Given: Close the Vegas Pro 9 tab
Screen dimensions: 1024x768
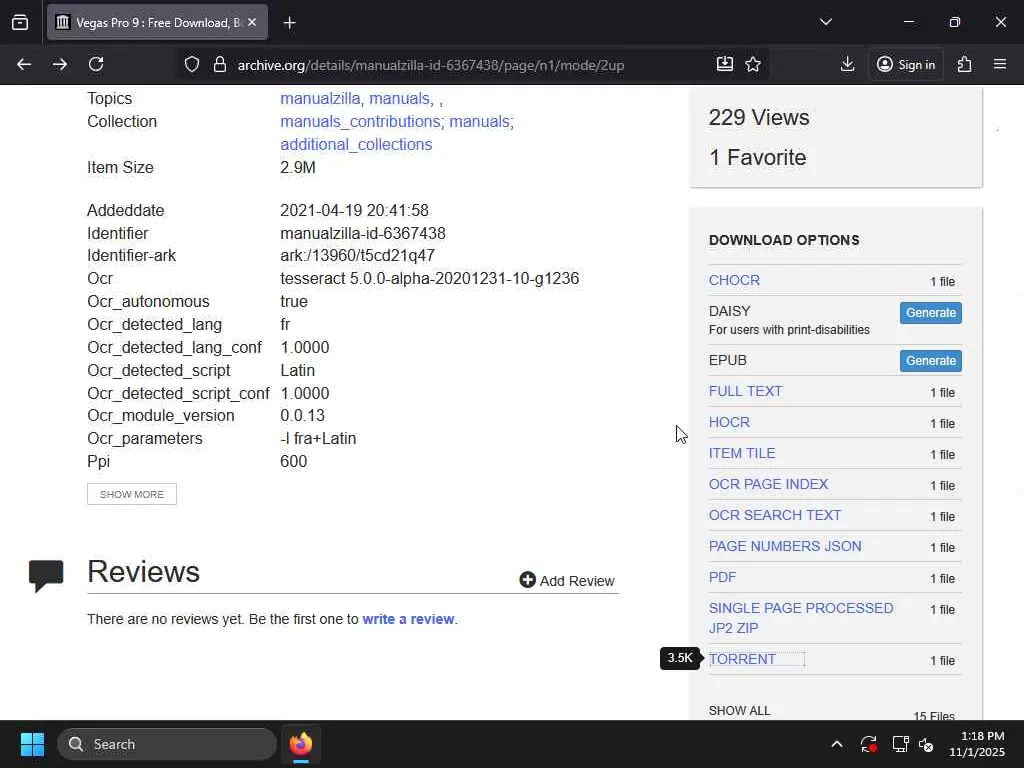Looking at the screenshot, I should (252, 22).
